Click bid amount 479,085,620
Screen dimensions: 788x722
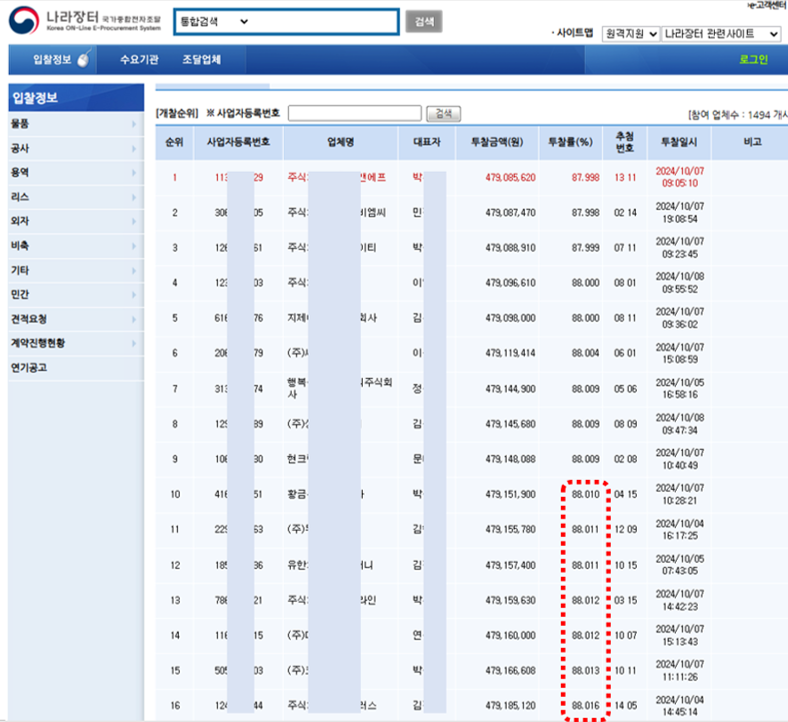tap(511, 177)
